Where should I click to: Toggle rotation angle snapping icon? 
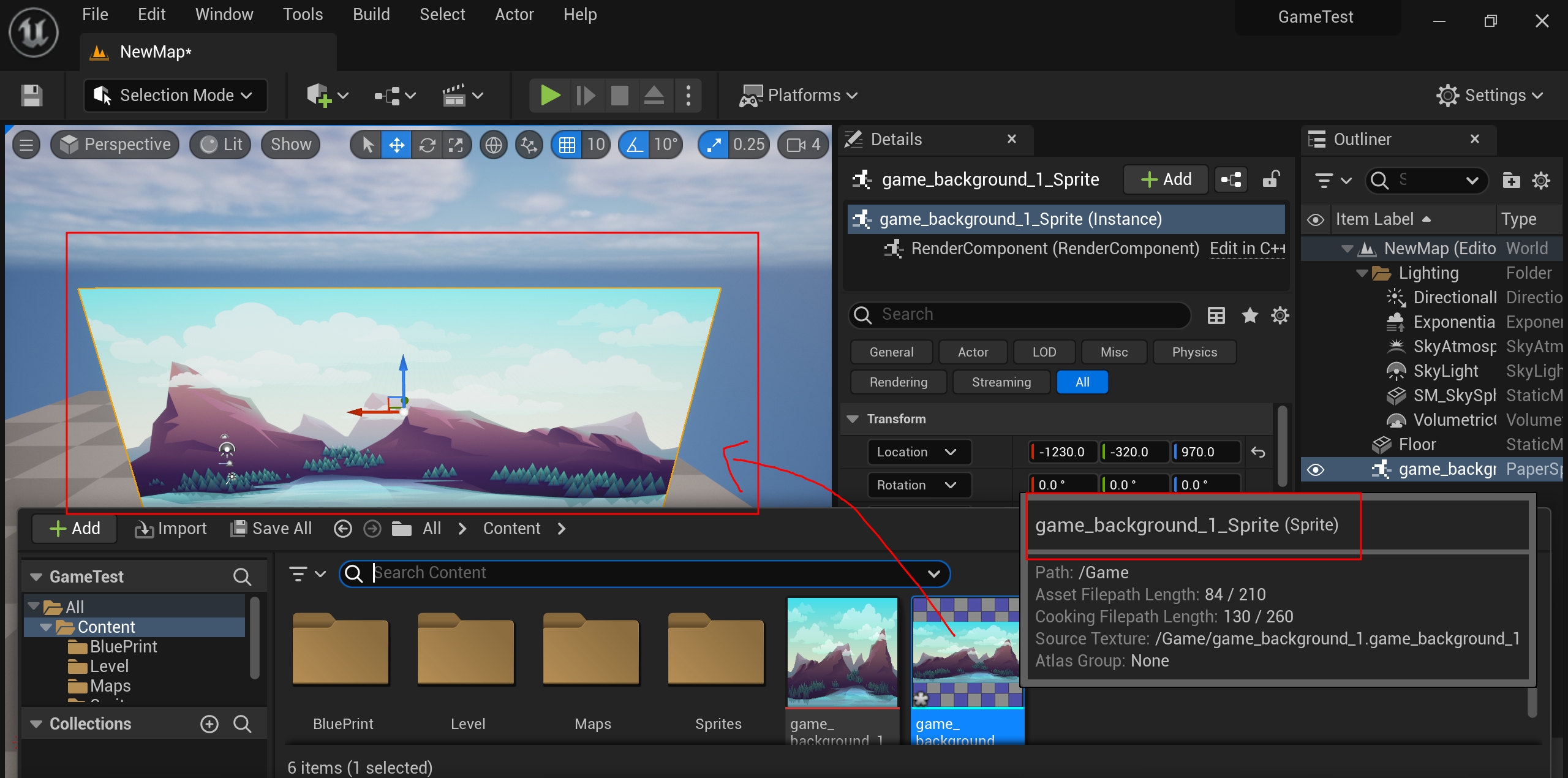tap(635, 145)
